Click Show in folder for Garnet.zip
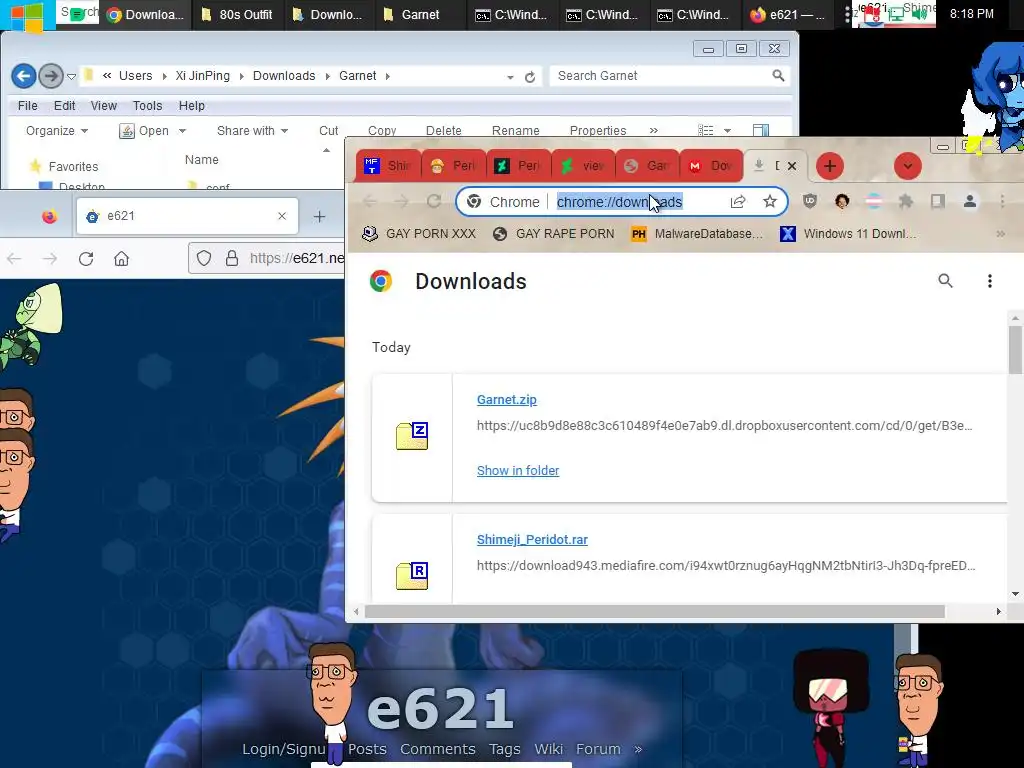Viewport: 1024px width, 768px height. tap(518, 471)
